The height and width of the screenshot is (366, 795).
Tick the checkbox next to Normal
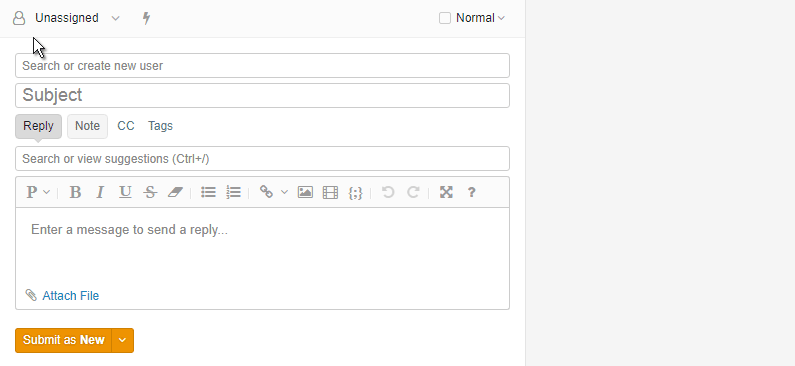coord(445,18)
